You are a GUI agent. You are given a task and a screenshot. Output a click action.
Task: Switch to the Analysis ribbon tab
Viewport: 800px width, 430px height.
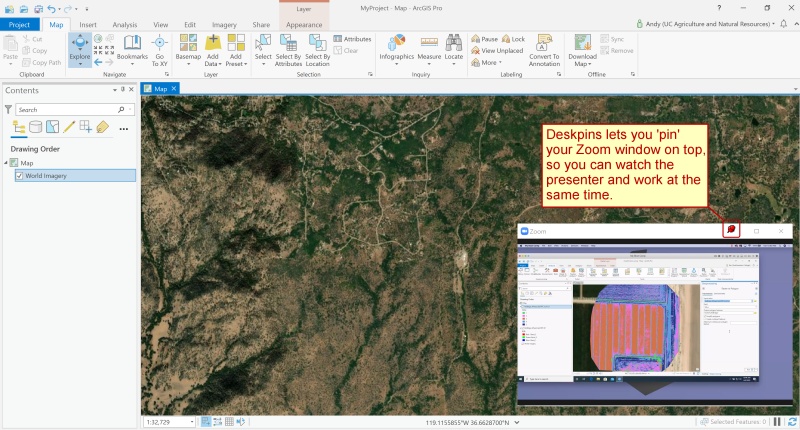125,24
